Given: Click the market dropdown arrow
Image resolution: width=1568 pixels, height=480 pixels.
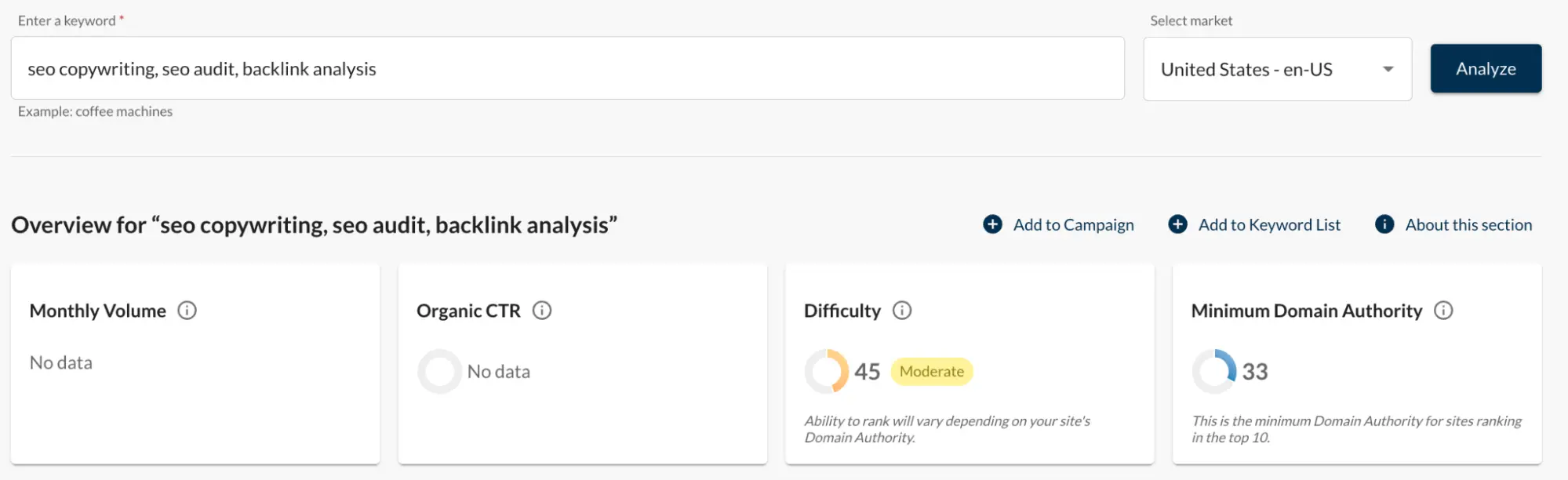Looking at the screenshot, I should 1388,69.
